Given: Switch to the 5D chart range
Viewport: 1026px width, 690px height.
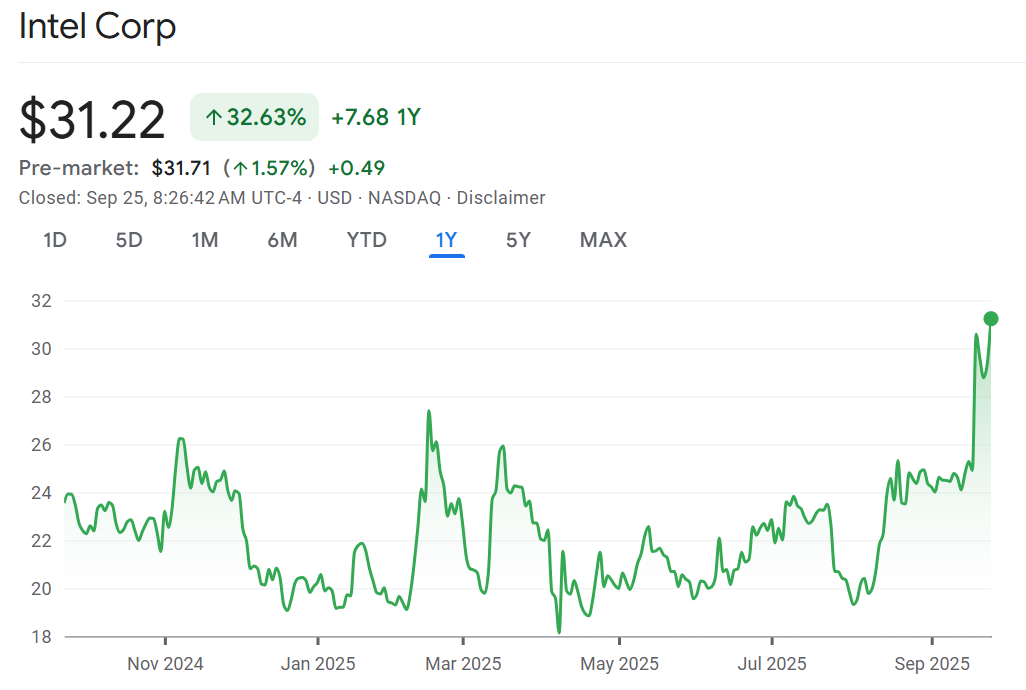Looking at the screenshot, I should point(129,240).
